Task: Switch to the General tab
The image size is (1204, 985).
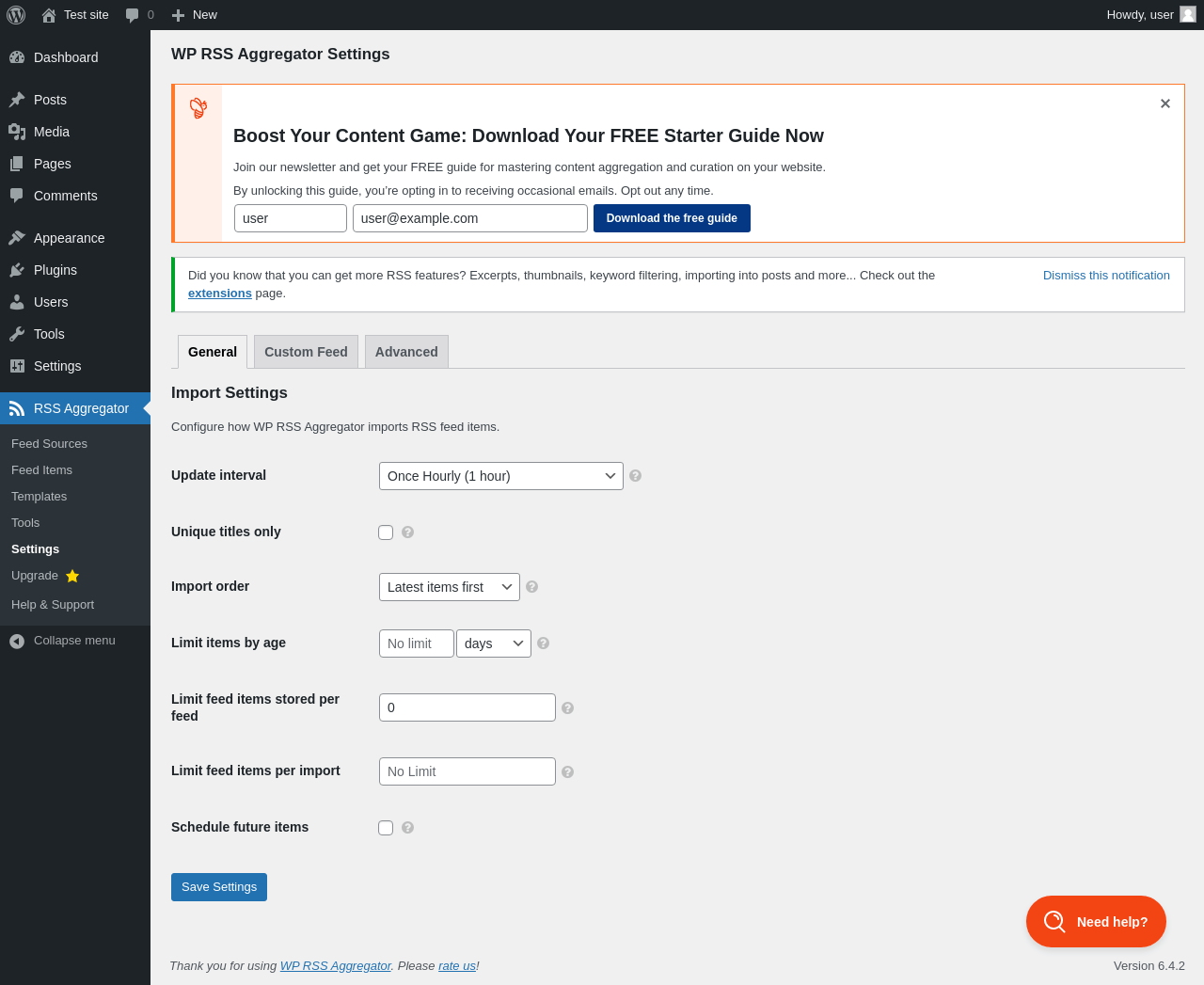Action: 213,352
